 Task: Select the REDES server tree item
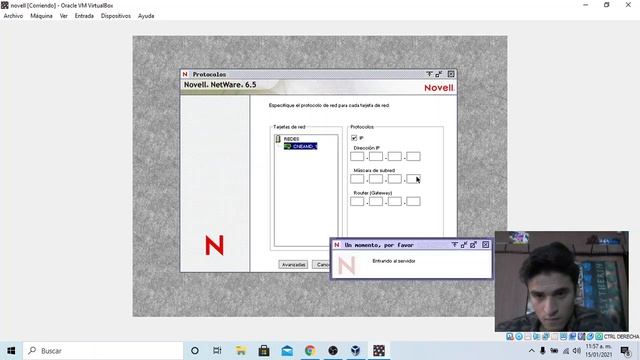click(x=291, y=139)
